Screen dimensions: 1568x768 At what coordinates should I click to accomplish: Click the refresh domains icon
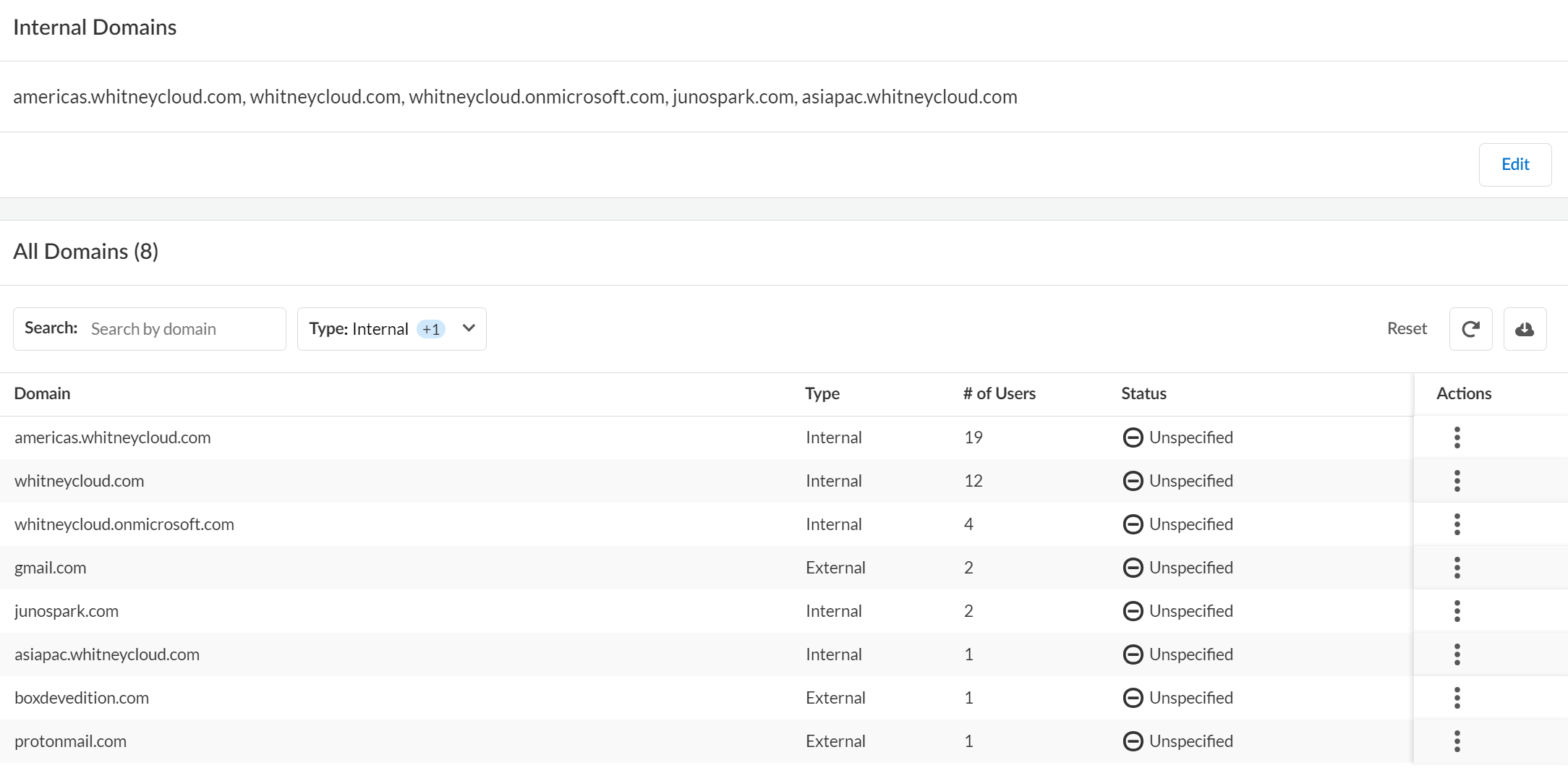1470,329
